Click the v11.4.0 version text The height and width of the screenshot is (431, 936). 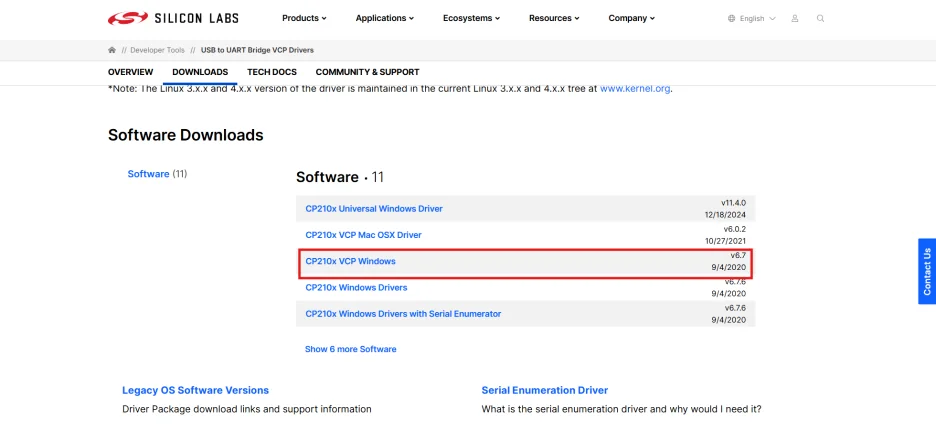pyautogui.click(x=733, y=203)
